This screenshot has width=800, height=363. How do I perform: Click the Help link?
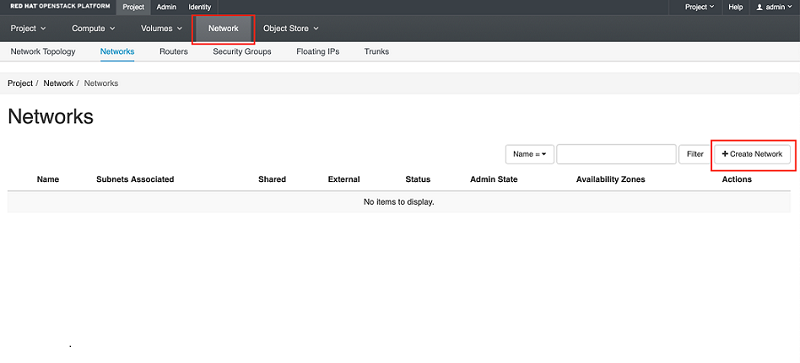(x=735, y=7)
